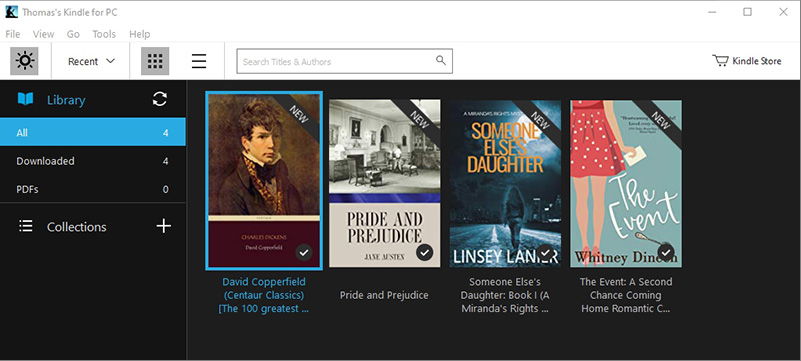The image size is (801, 361).
Task: Open the Go menu
Action: coord(73,34)
